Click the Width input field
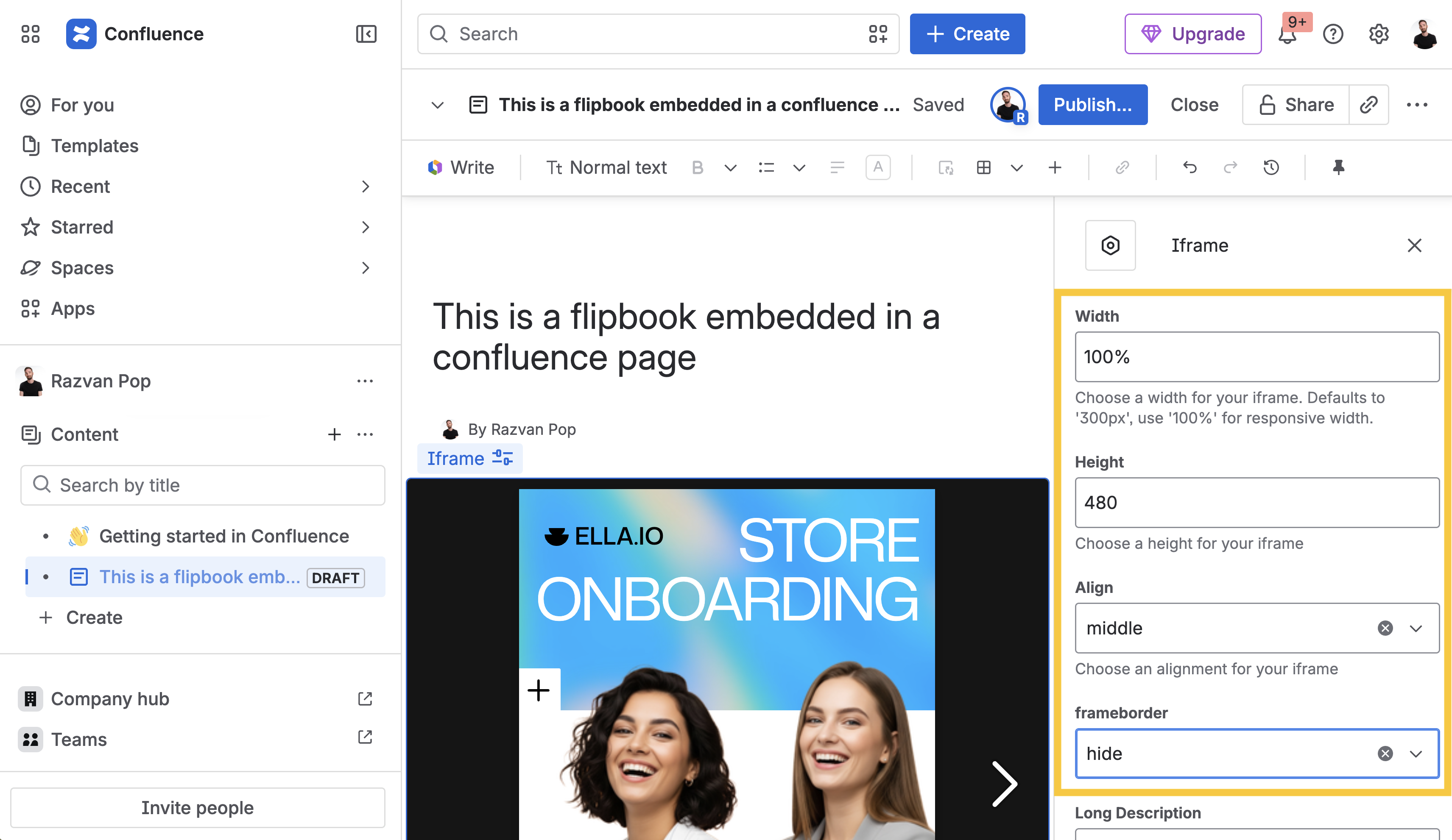Viewport: 1452px width, 840px height. tap(1257, 357)
